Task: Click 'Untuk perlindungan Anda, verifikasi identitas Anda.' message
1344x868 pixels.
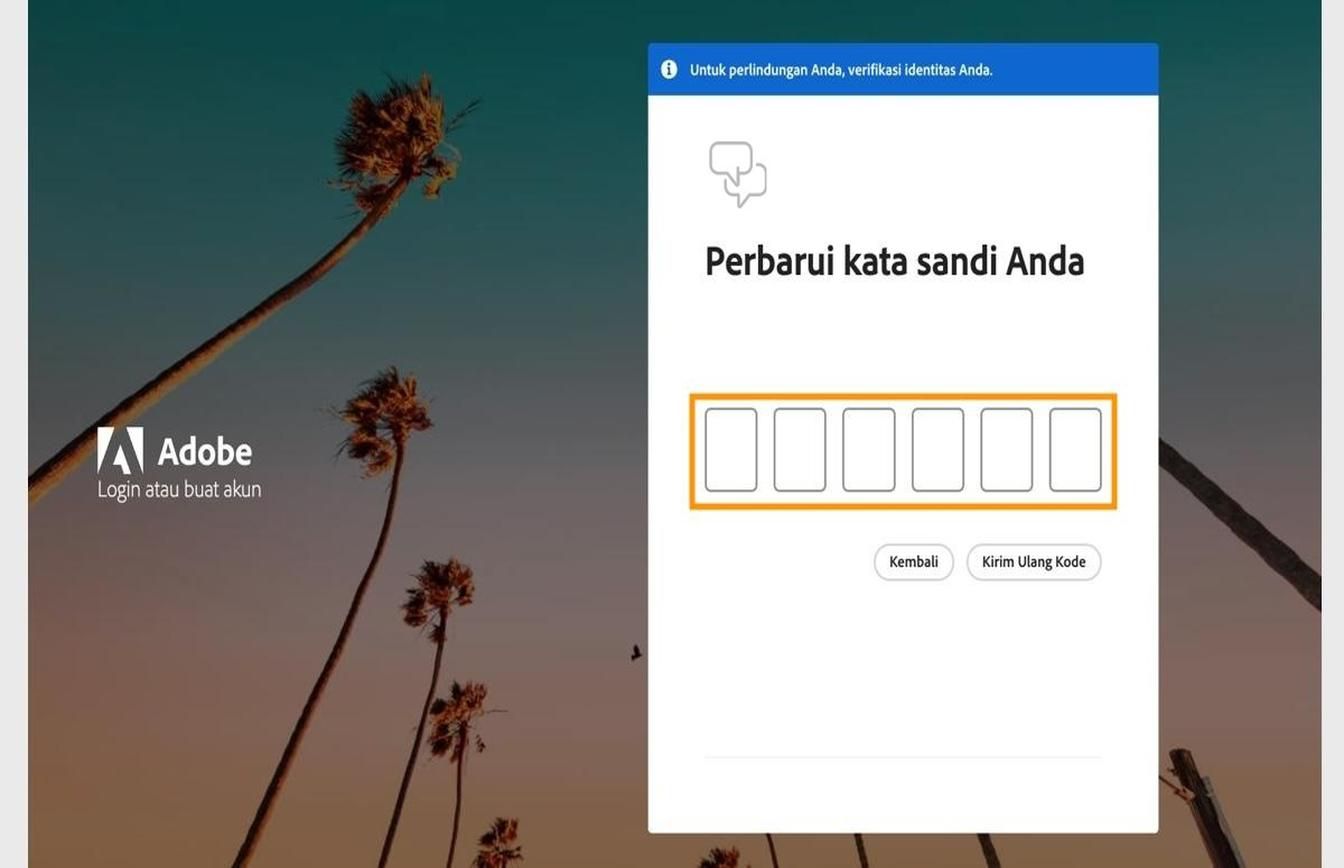Action: [x=841, y=70]
